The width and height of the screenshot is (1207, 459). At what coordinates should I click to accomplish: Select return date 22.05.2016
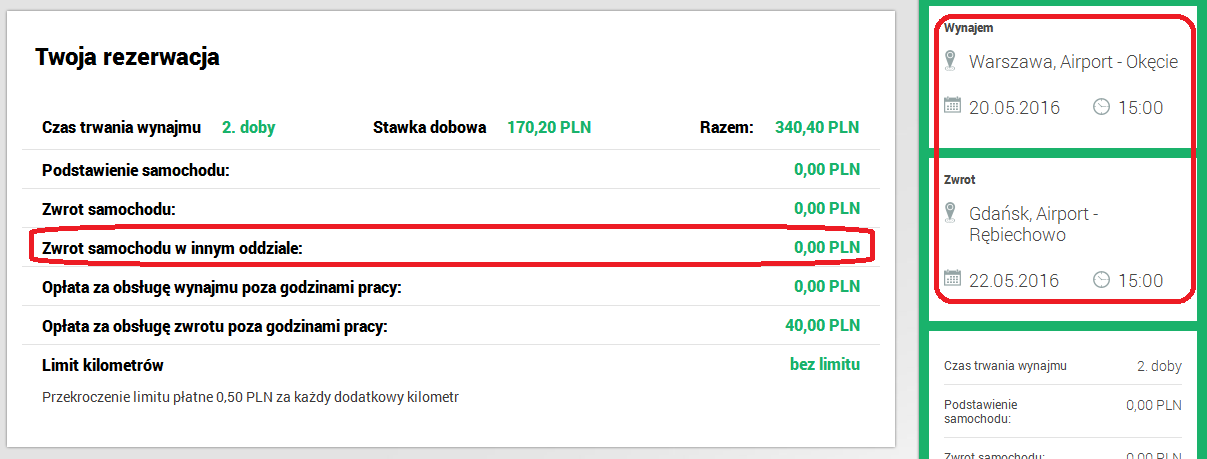[x=1014, y=280]
